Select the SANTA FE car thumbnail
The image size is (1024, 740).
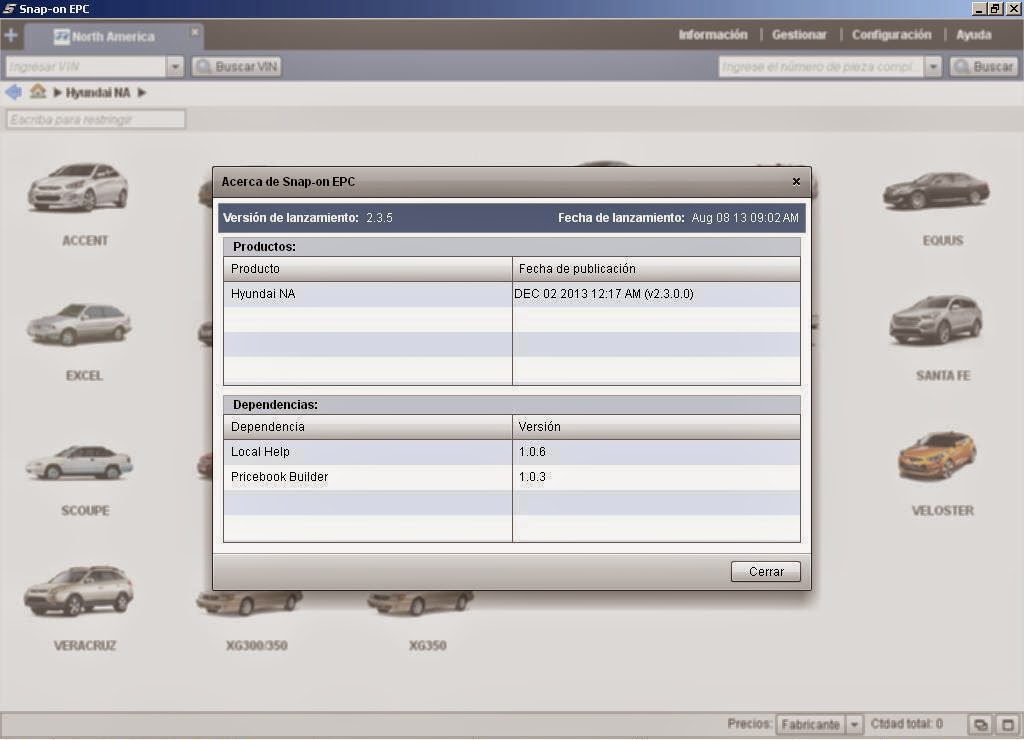936,319
